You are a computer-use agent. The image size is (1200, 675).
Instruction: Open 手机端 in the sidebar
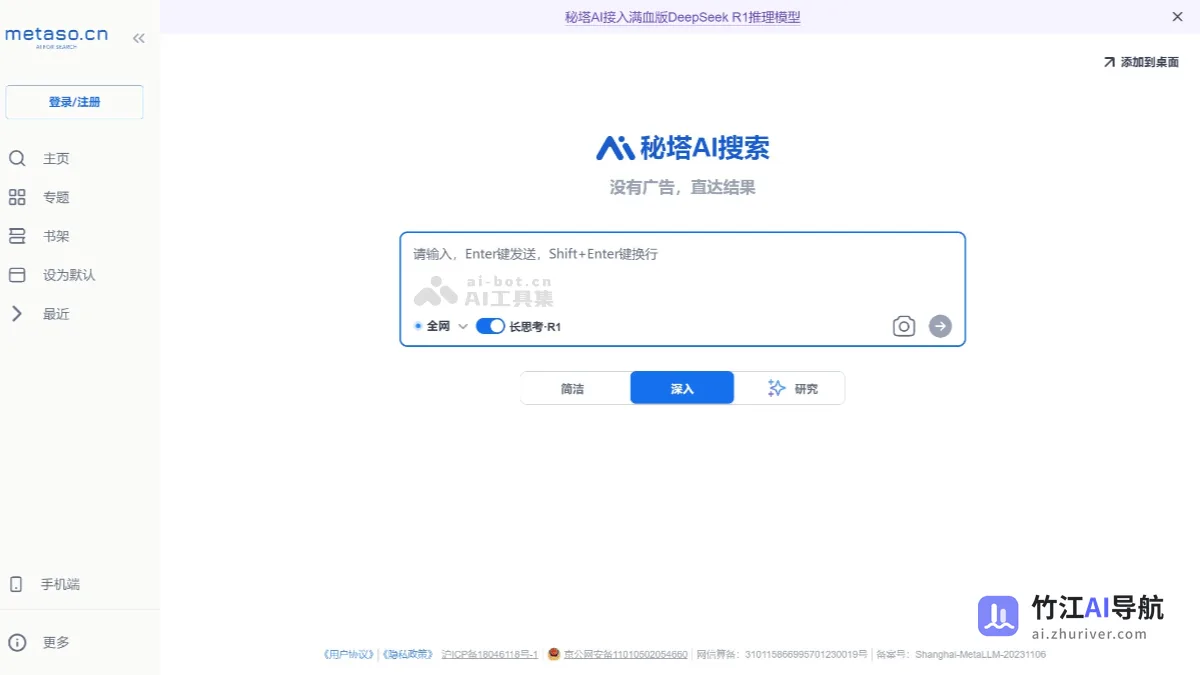tap(60, 584)
